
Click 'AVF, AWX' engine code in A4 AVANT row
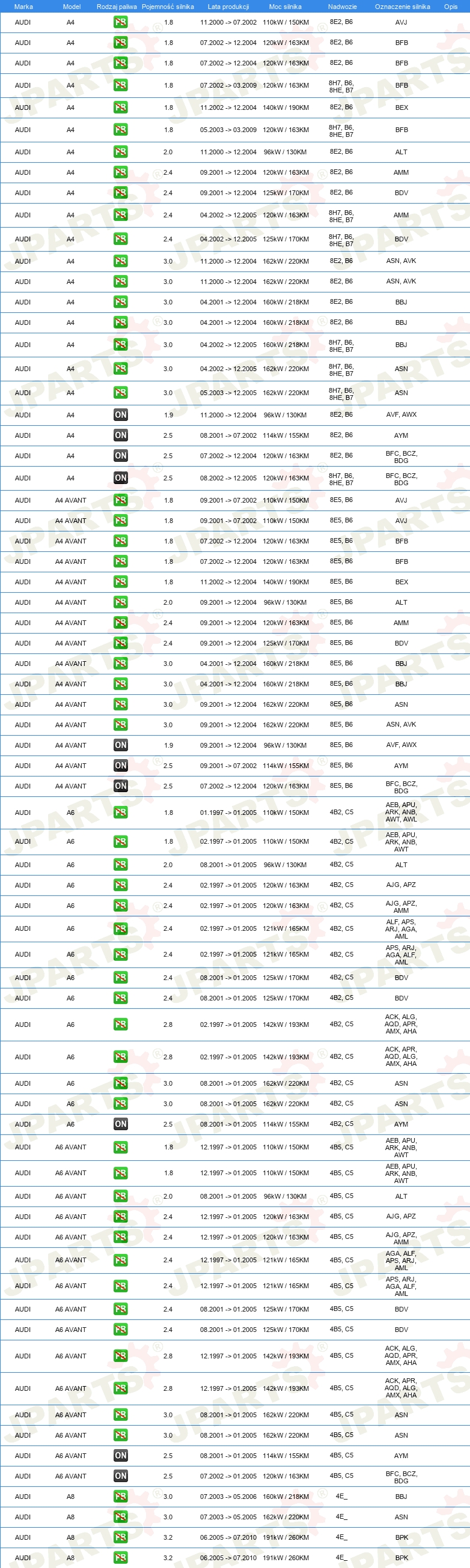pos(401,745)
